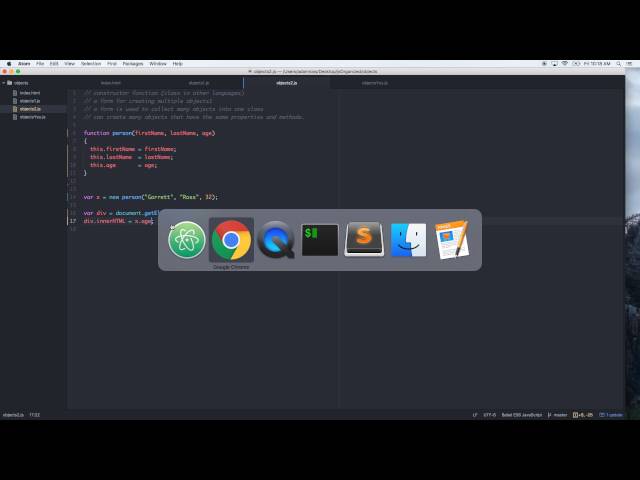Place cursor on the this.lastName line
The image size is (640, 480).
point(131,157)
